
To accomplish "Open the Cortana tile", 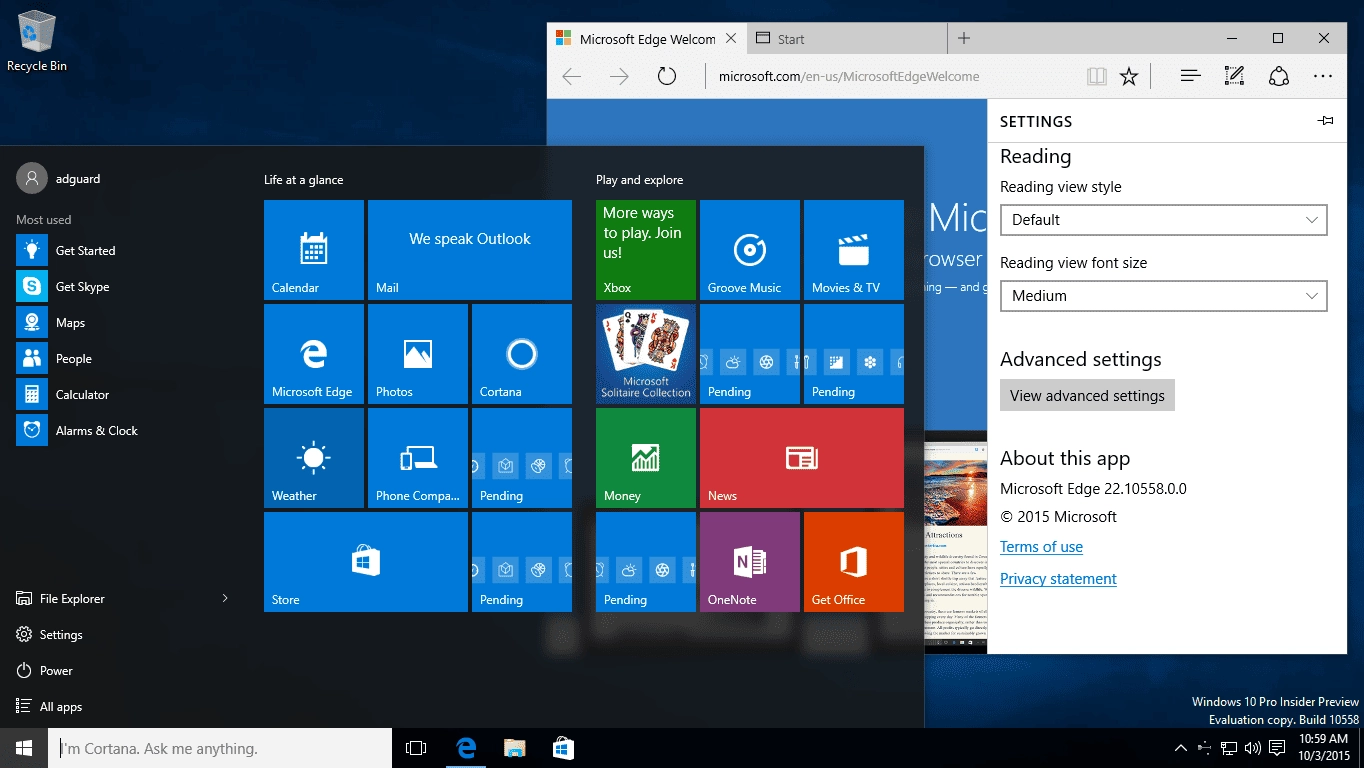I will [x=522, y=354].
